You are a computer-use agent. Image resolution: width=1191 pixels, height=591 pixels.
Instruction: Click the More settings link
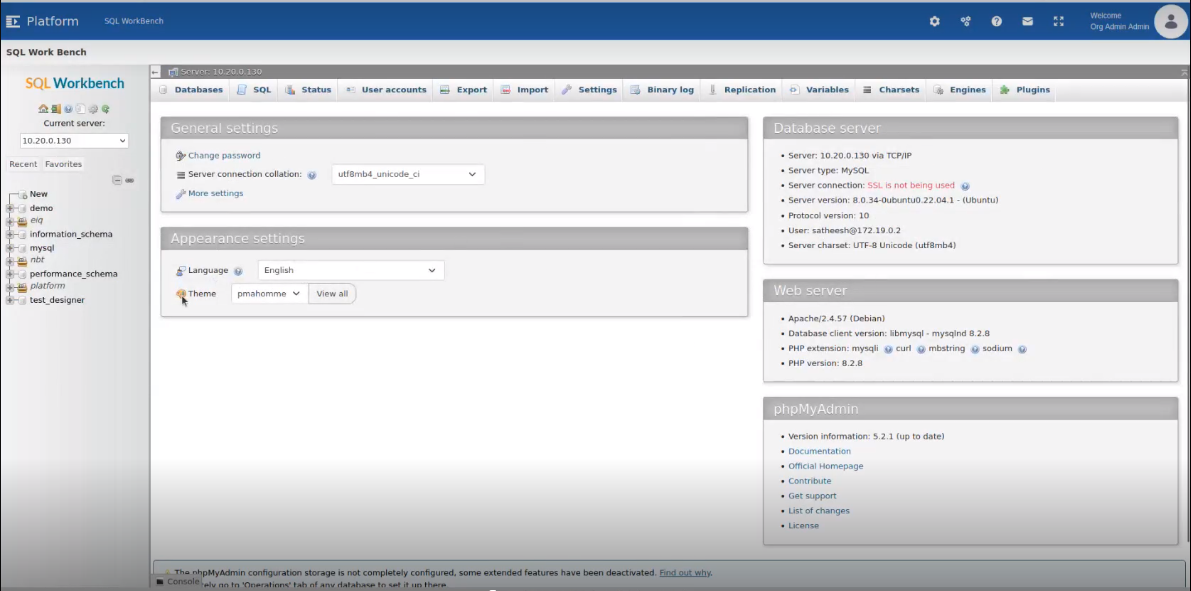point(216,194)
